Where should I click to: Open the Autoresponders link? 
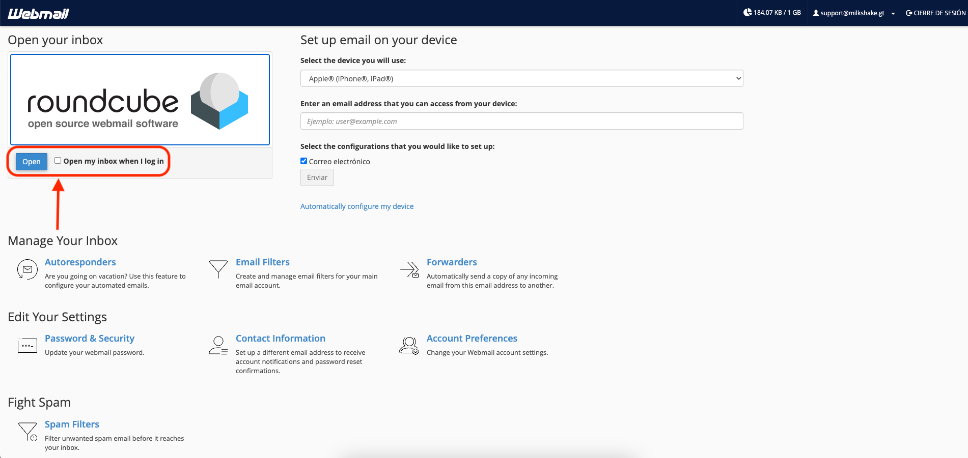click(80, 262)
